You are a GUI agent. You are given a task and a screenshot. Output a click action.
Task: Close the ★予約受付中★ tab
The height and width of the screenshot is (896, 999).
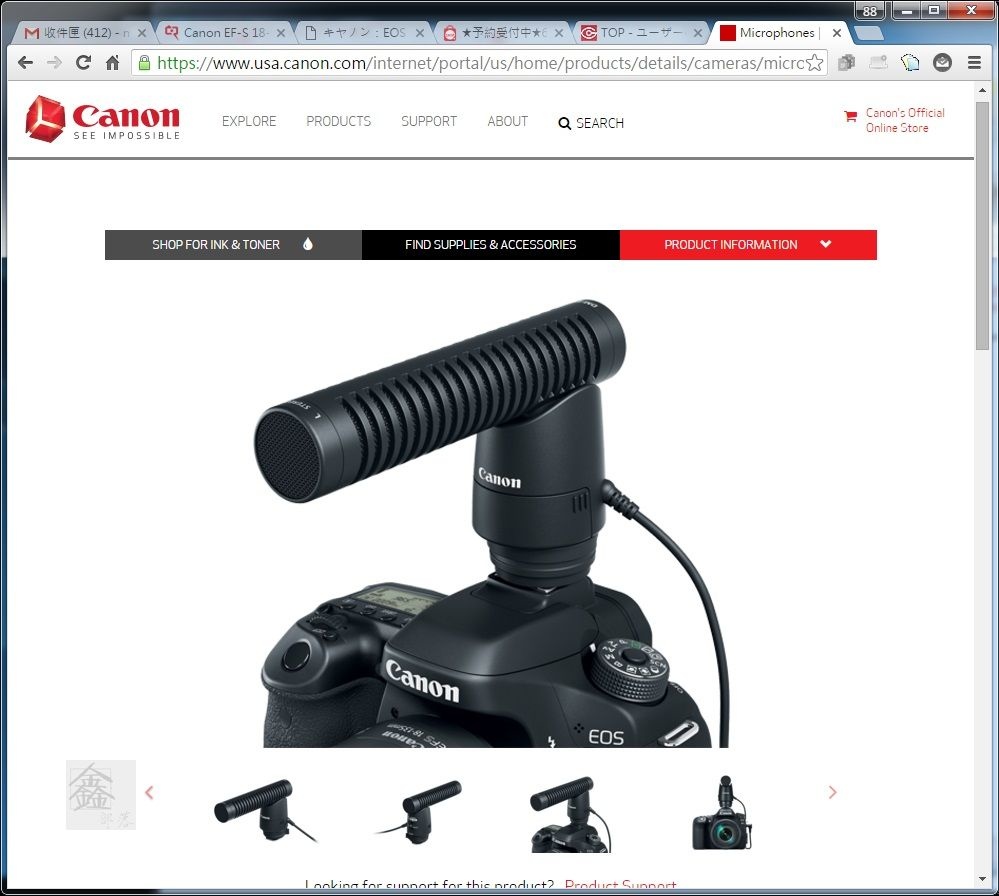point(559,33)
